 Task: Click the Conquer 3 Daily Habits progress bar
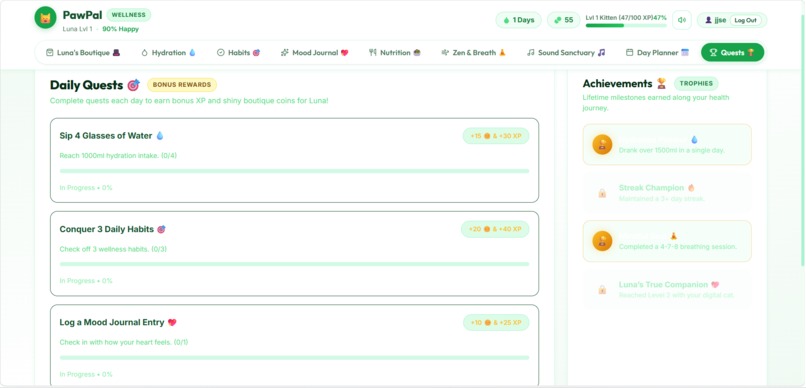pos(294,264)
